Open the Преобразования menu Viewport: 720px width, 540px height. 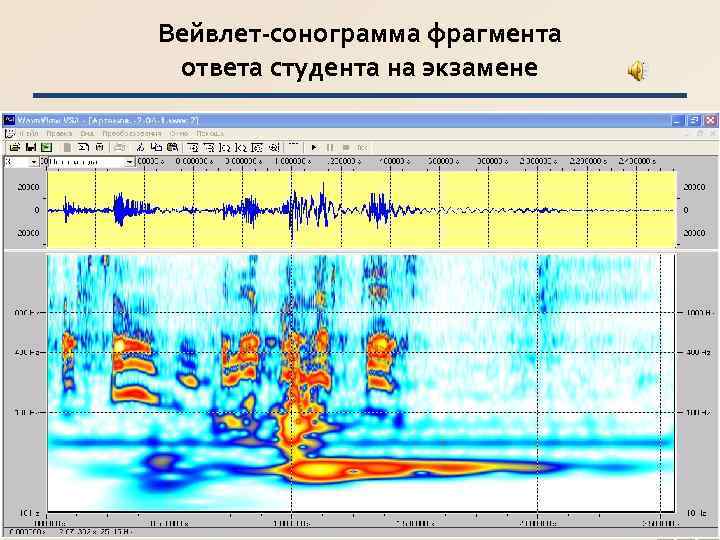132,134
